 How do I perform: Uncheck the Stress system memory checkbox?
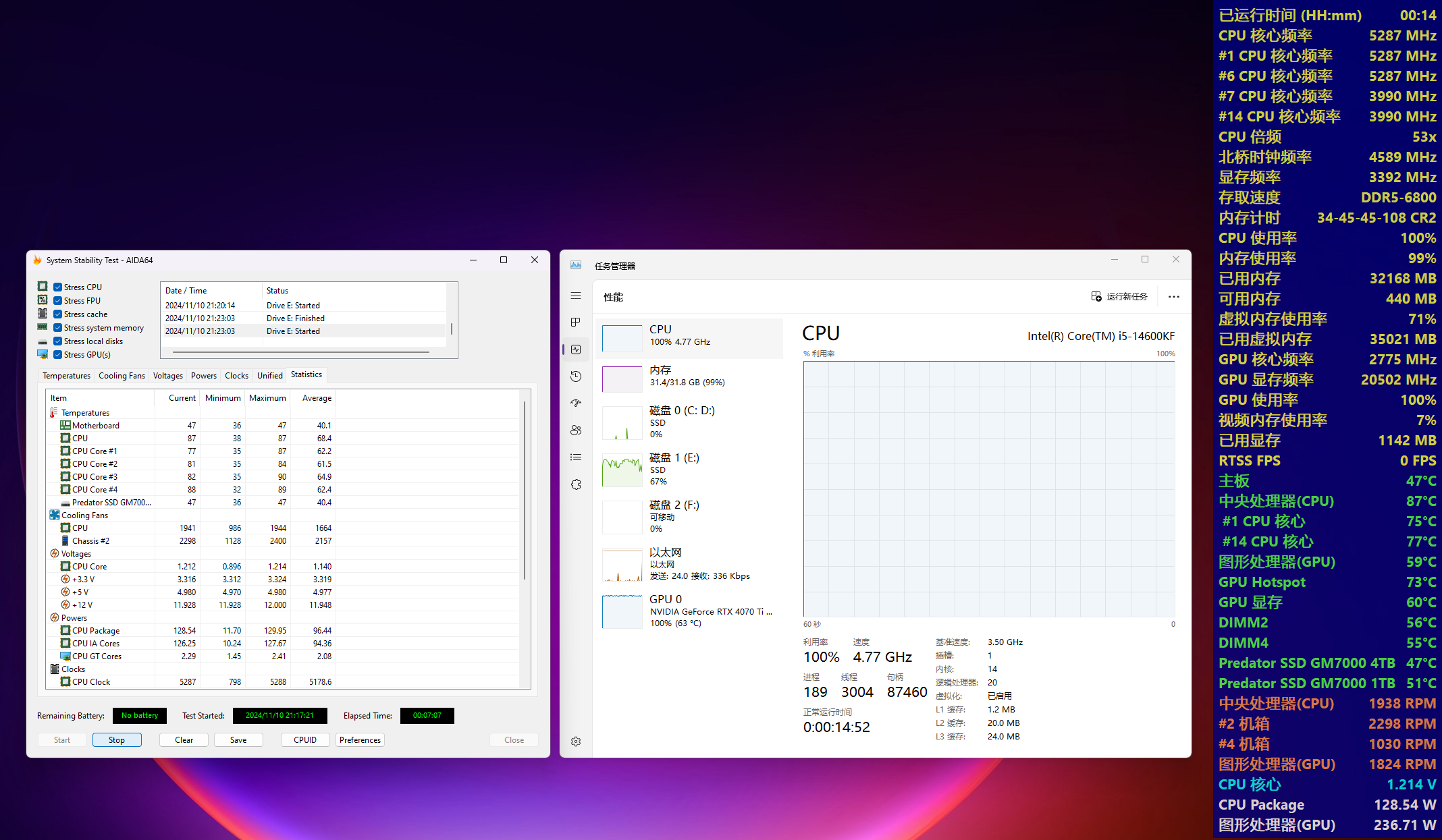pos(58,328)
